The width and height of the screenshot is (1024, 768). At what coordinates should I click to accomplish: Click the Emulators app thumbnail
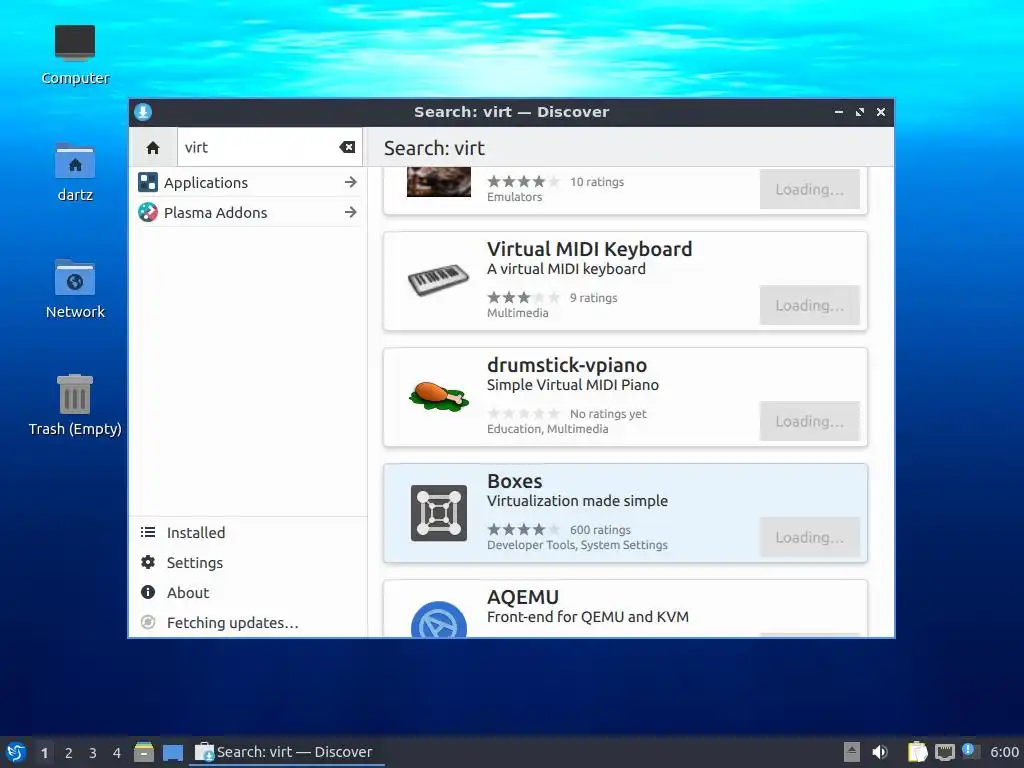[x=438, y=182]
